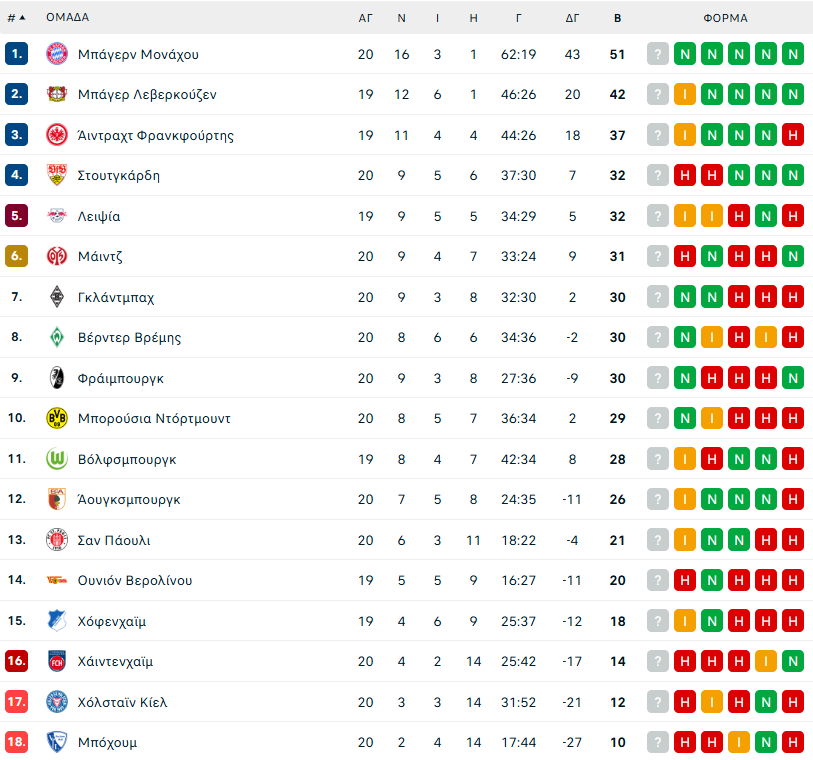Click the Werder Bremen diamond logo
The image size is (813, 760).
(56, 337)
